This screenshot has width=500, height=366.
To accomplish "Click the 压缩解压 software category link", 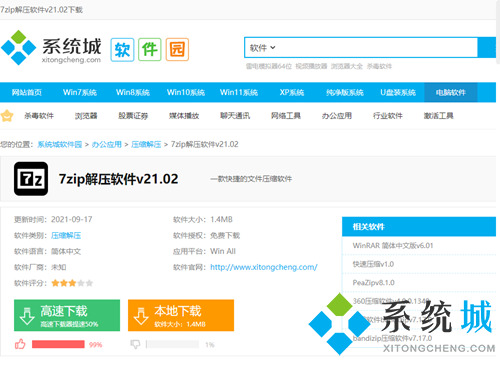I will [66, 235].
